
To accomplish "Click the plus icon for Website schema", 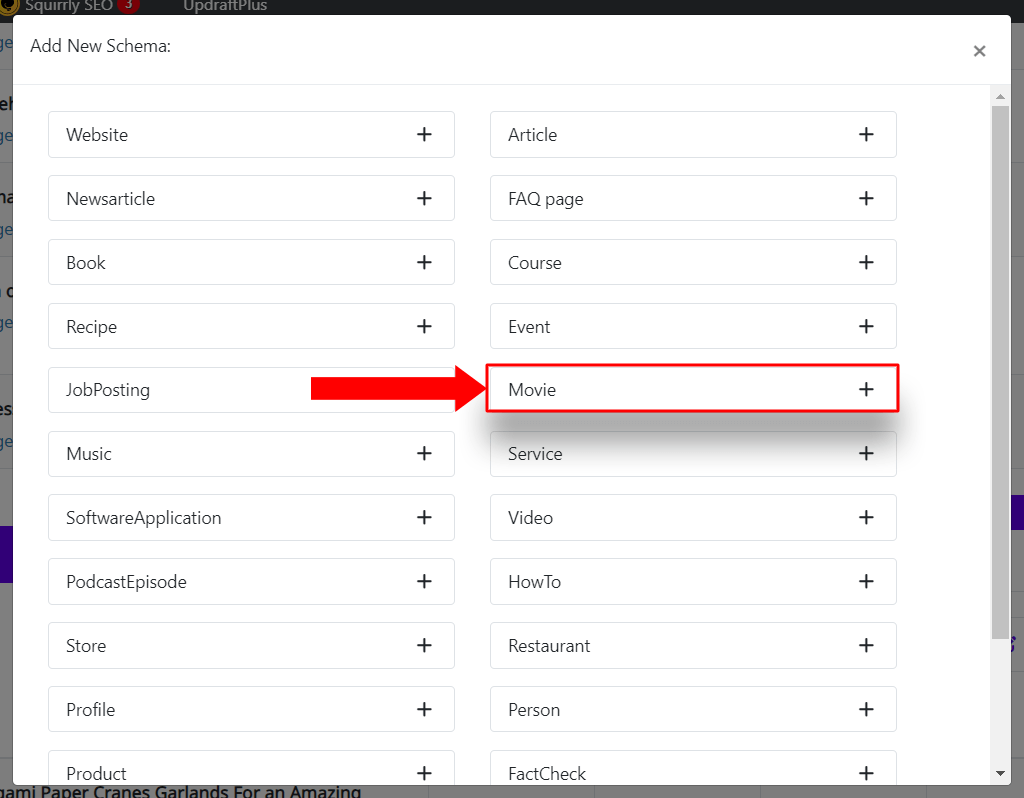I will tap(424, 135).
